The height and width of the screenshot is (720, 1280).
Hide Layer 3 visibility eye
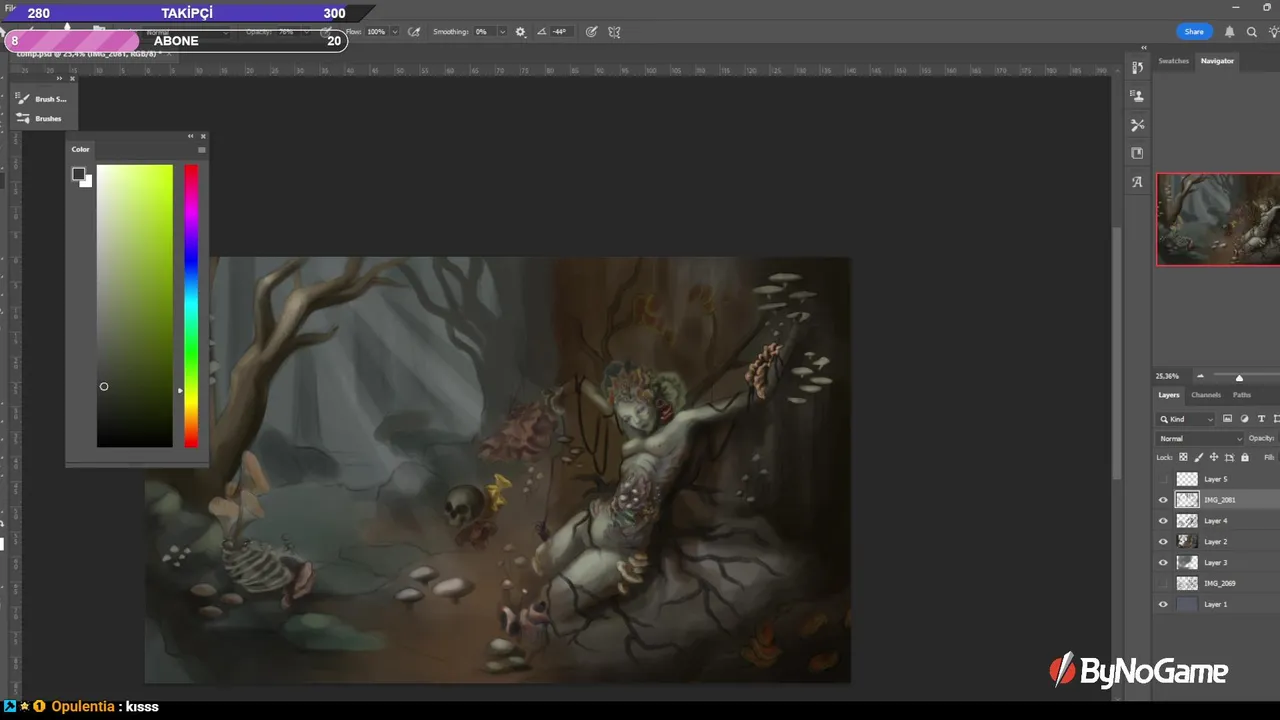tap(1163, 563)
